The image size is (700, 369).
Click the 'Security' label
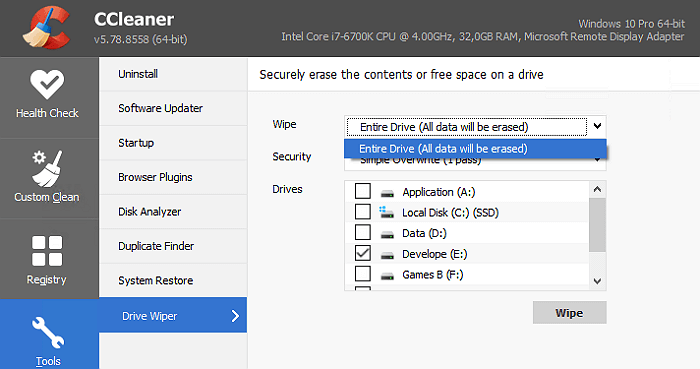(x=292, y=157)
